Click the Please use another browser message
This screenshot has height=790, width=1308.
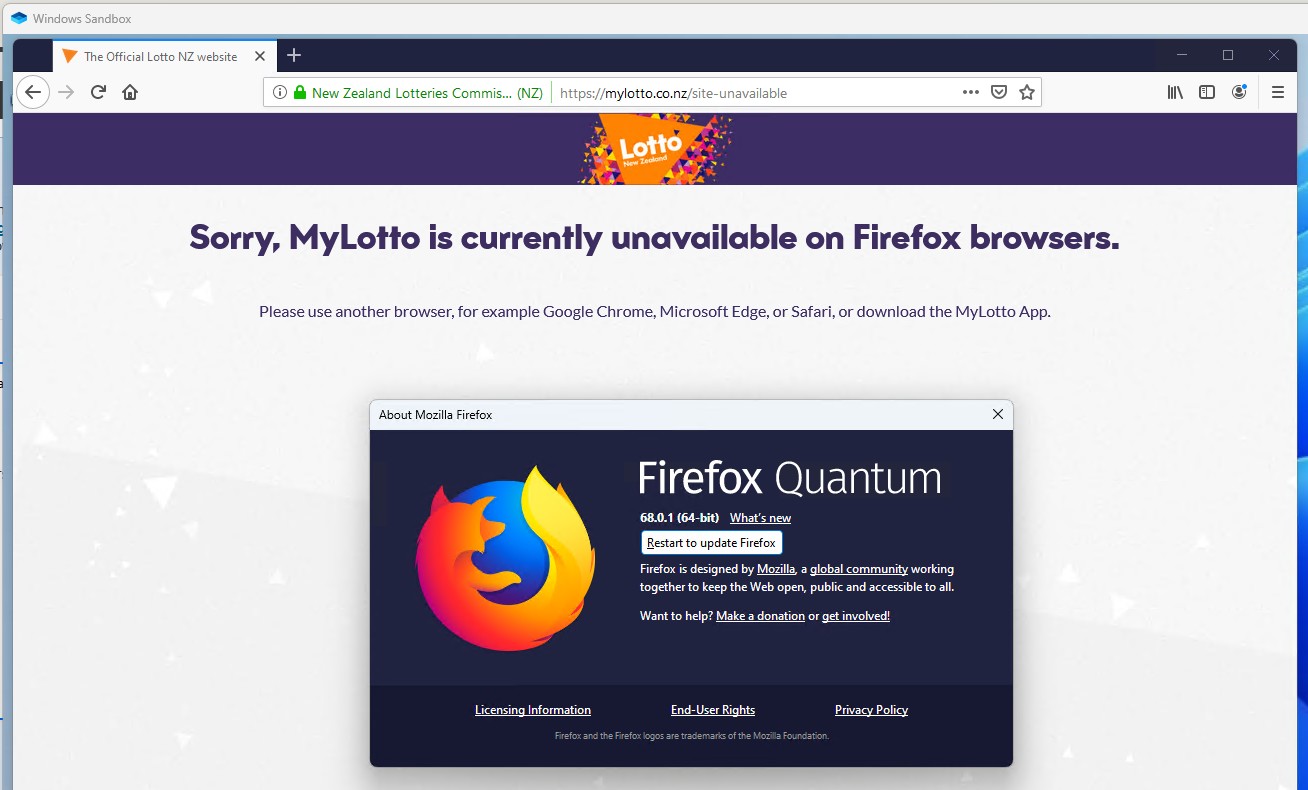[x=655, y=311]
